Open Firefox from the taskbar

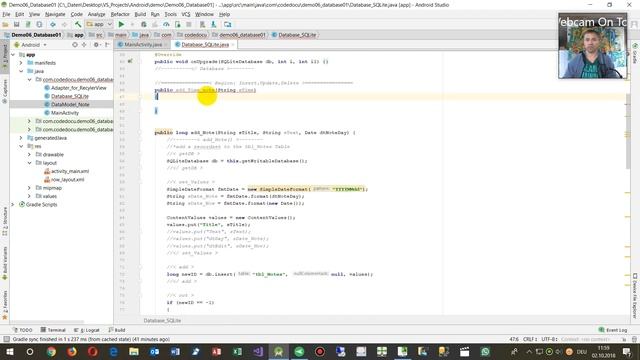(72, 351)
